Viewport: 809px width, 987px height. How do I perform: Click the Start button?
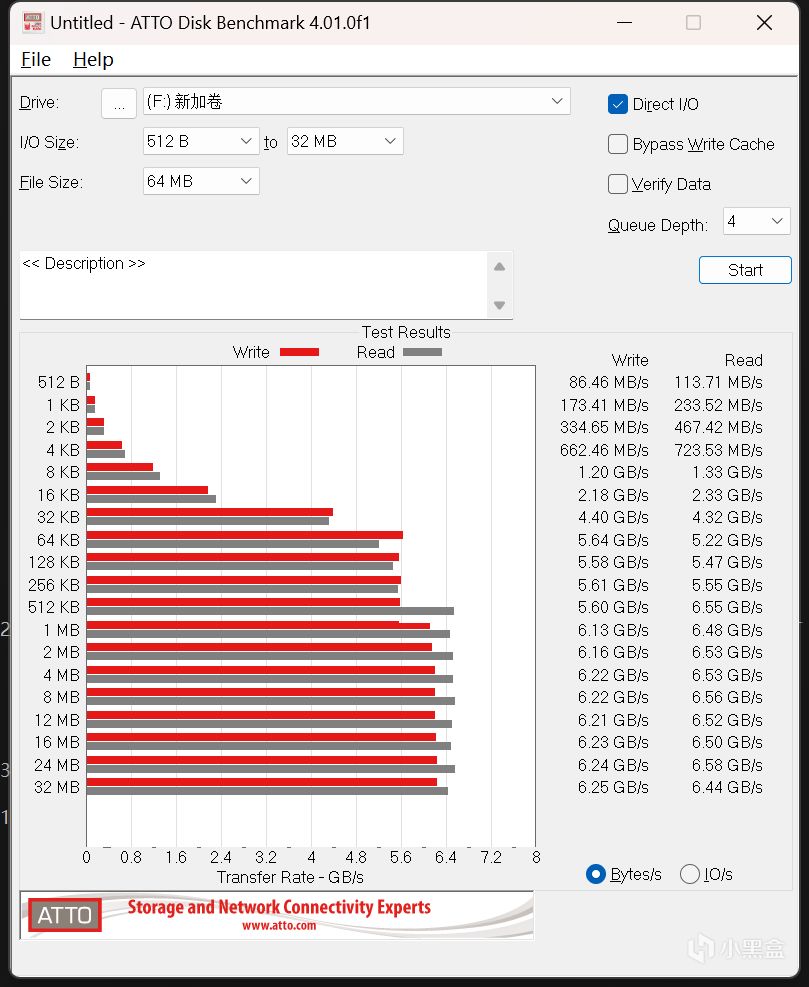point(745,270)
